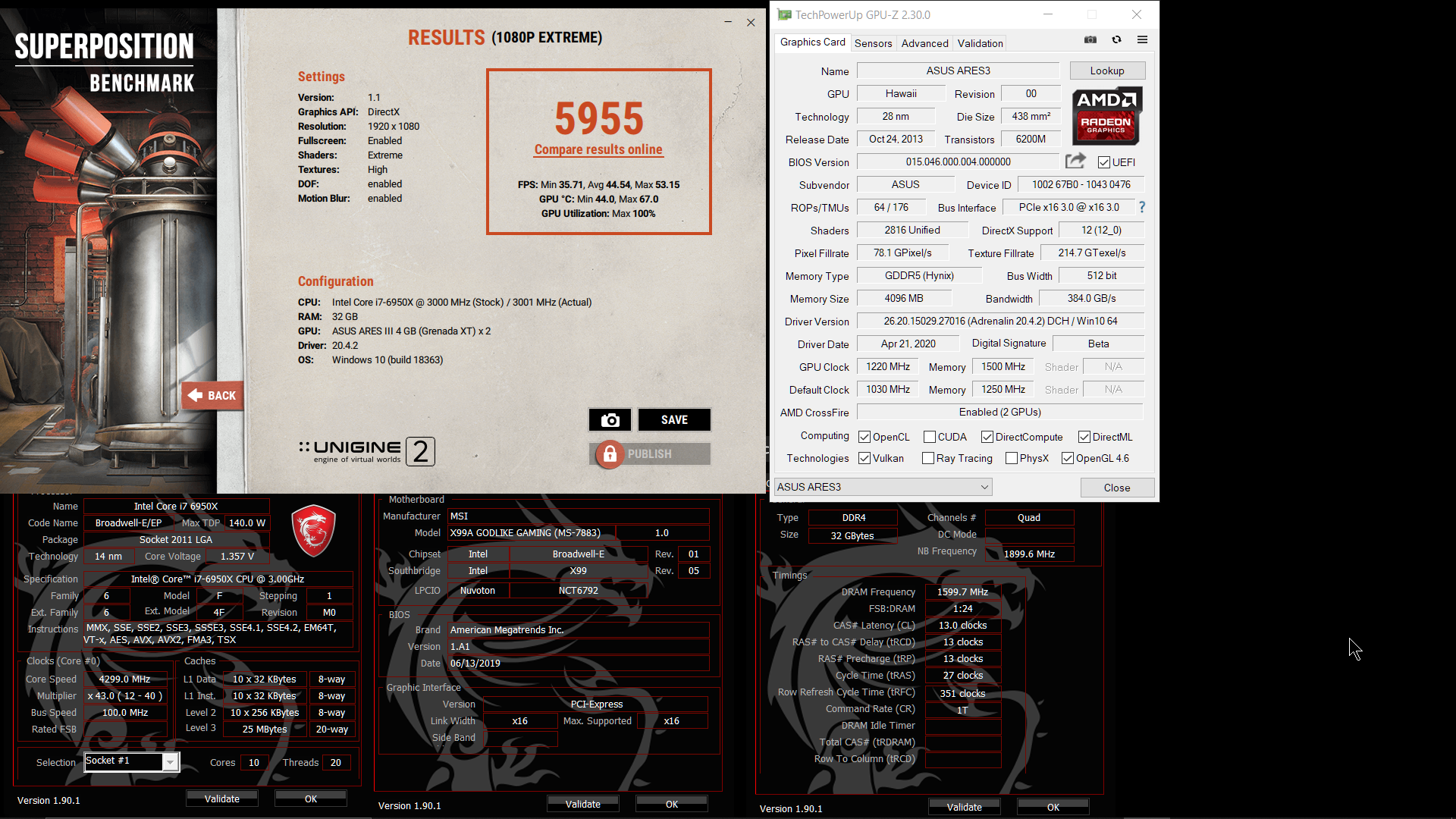The image size is (1456, 819).
Task: Click the Compare results online link
Action: (598, 149)
